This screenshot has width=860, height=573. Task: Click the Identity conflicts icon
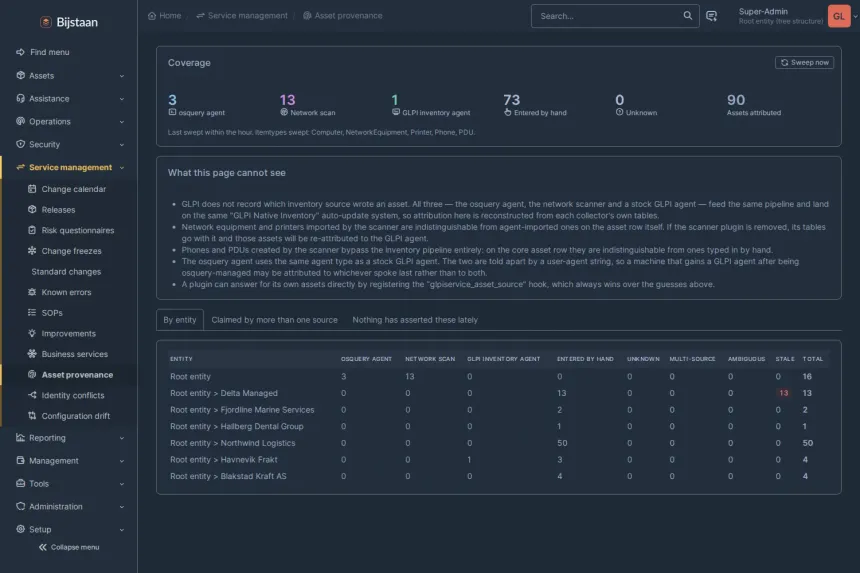32,395
